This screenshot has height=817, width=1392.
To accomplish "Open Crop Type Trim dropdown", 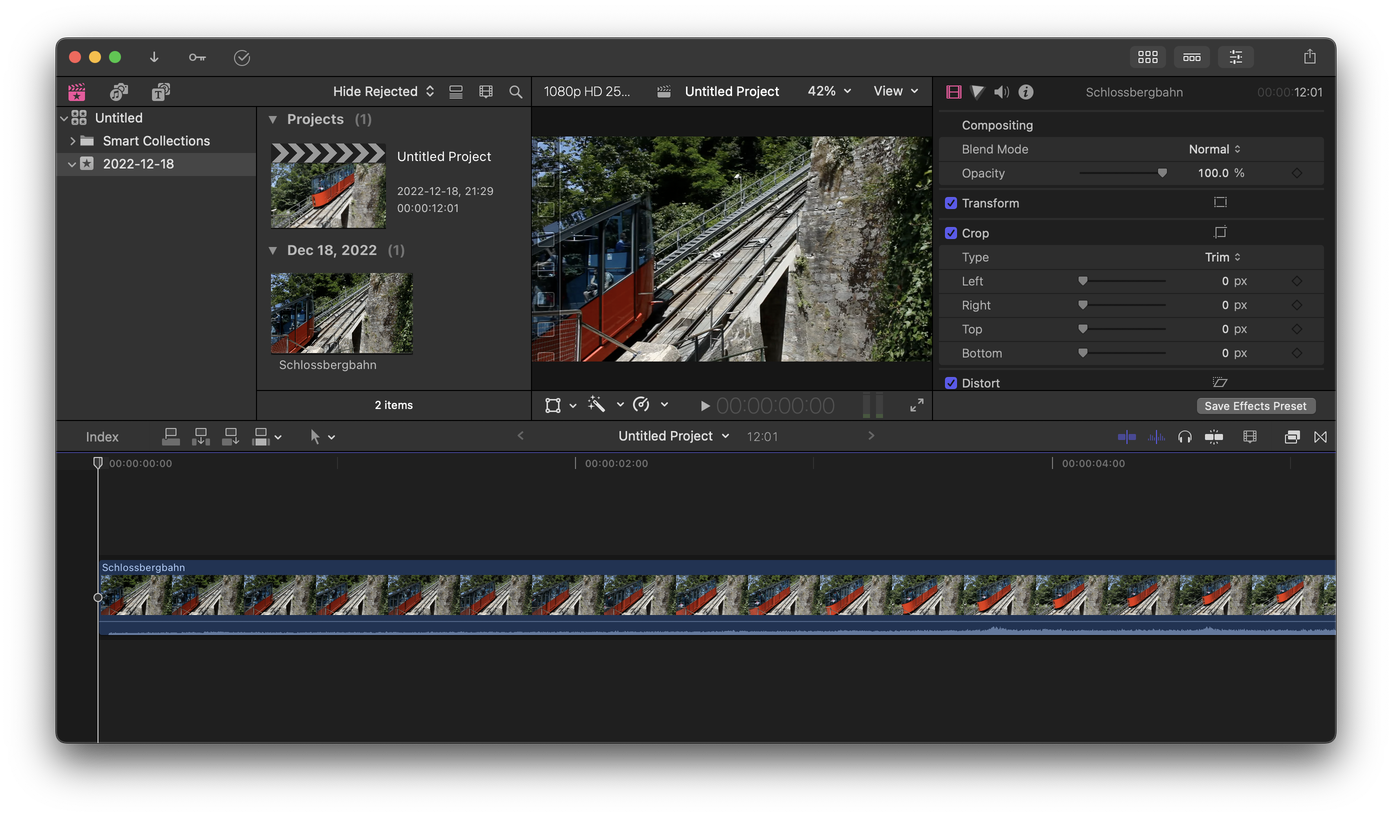I will click(x=1223, y=257).
